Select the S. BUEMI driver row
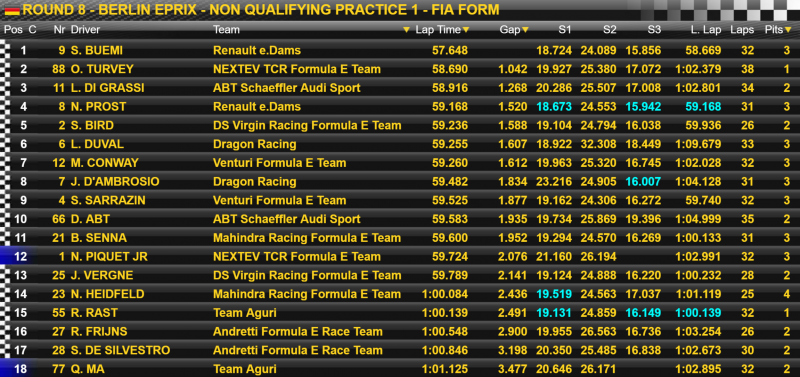This screenshot has height=377, width=800. click(x=400, y=51)
